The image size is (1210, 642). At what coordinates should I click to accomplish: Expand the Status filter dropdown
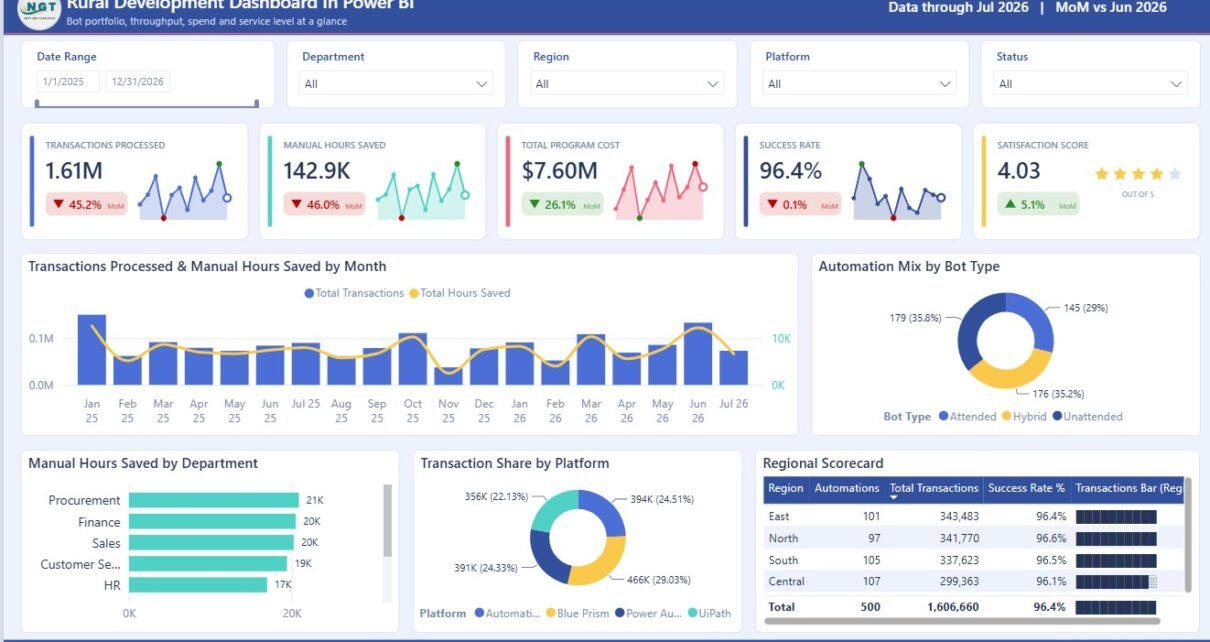coord(1090,84)
